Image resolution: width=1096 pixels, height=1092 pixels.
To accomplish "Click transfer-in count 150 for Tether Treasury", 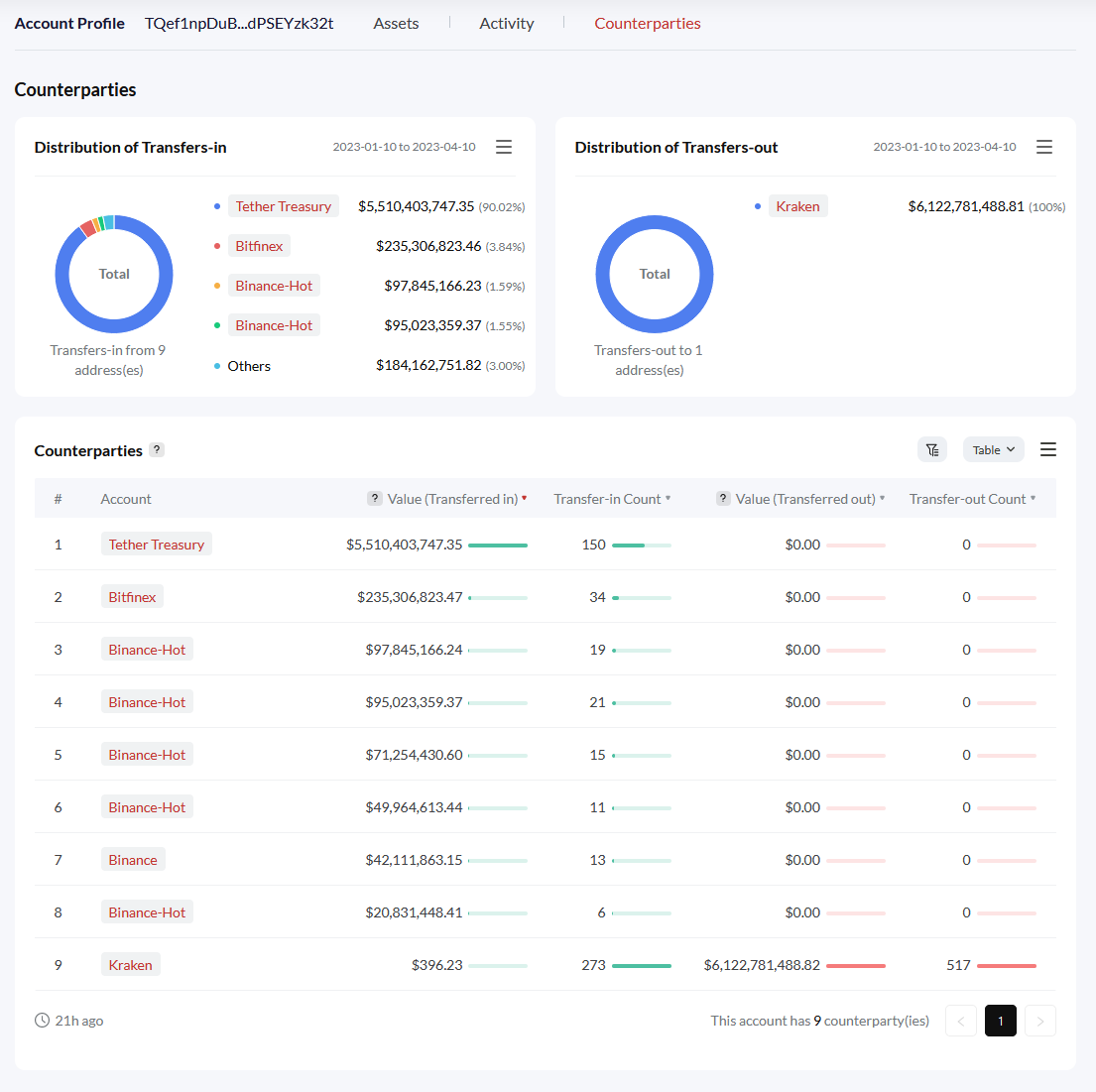I will [593, 544].
